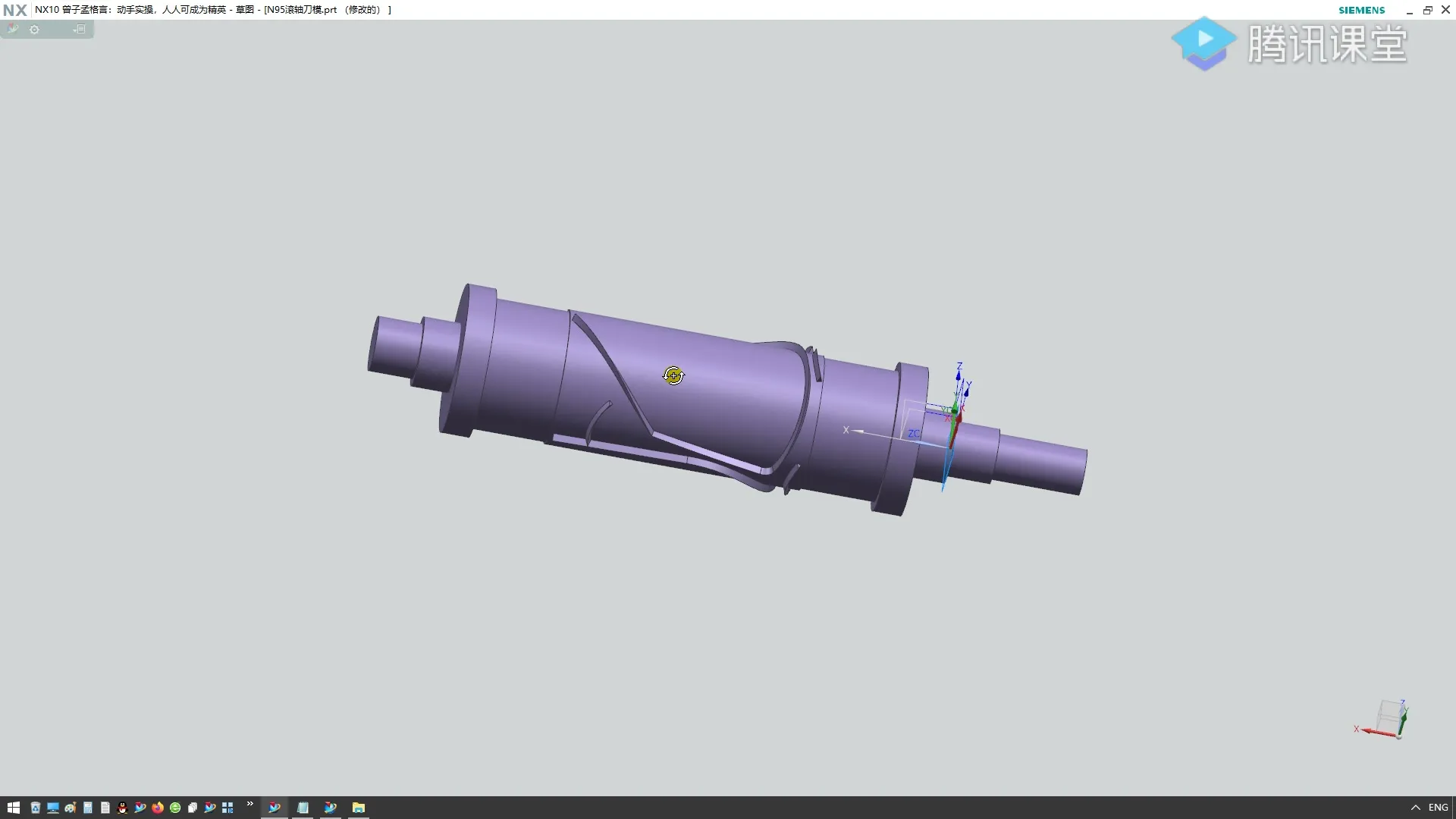Open the Calculator from the taskbar
The height and width of the screenshot is (819, 1456).
pyautogui.click(x=88, y=808)
